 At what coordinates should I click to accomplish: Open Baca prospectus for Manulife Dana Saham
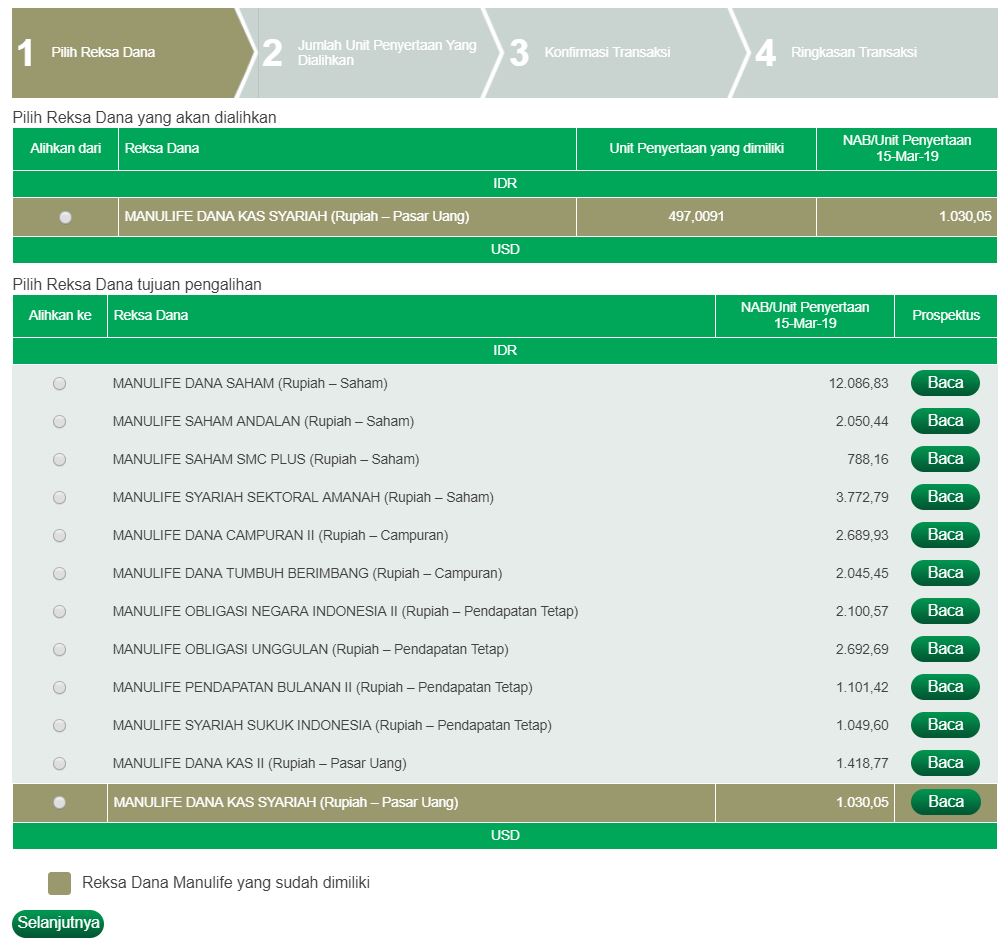coord(945,383)
